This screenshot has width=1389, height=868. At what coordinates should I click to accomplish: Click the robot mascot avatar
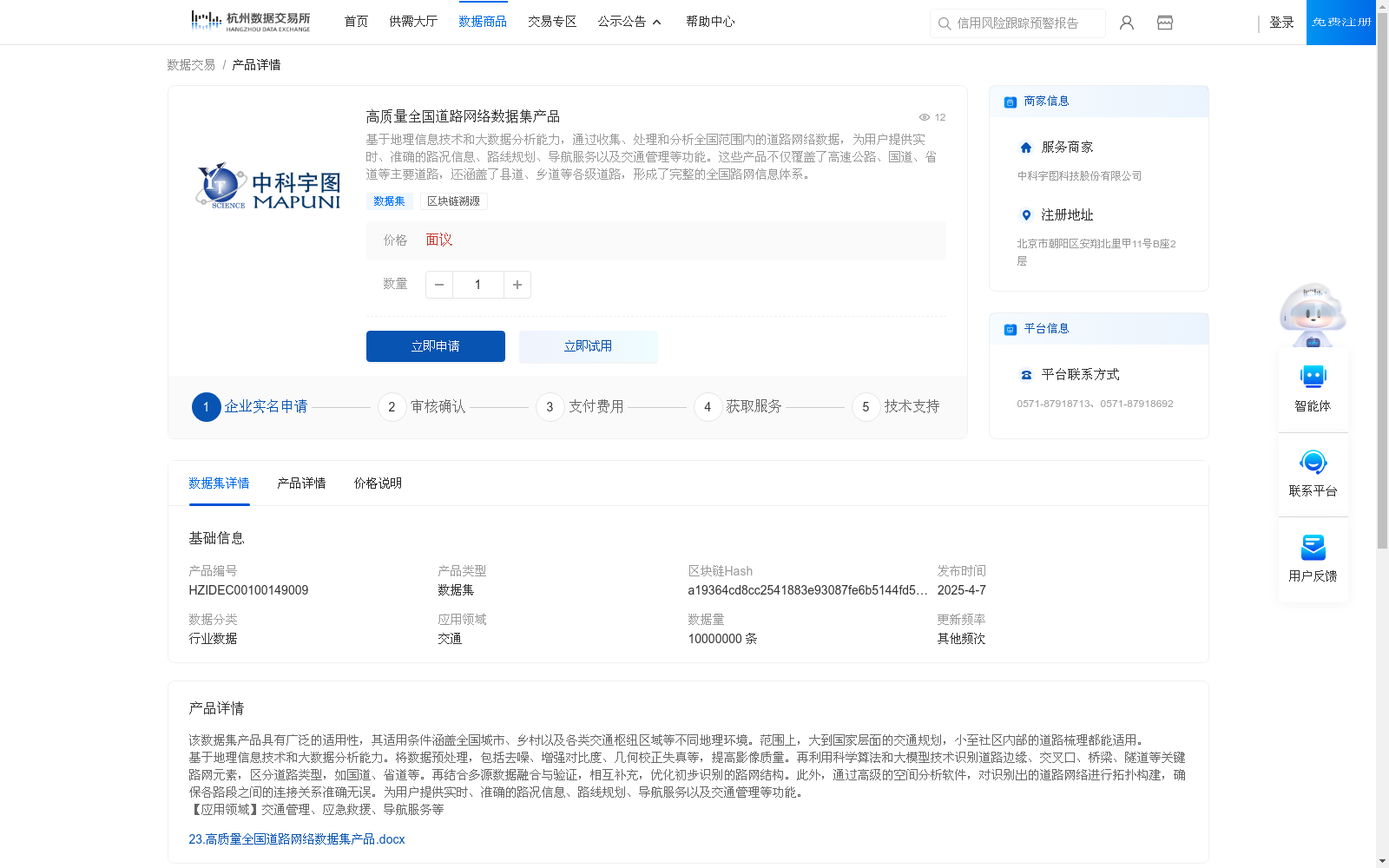(x=1313, y=315)
